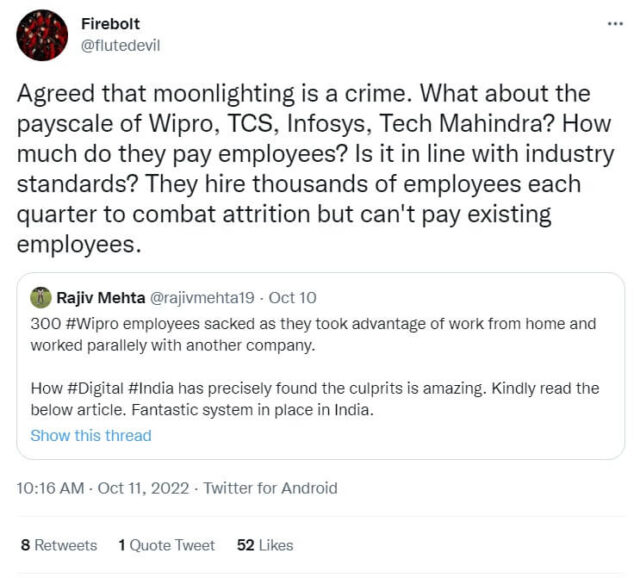Click Show this thread

click(x=91, y=435)
